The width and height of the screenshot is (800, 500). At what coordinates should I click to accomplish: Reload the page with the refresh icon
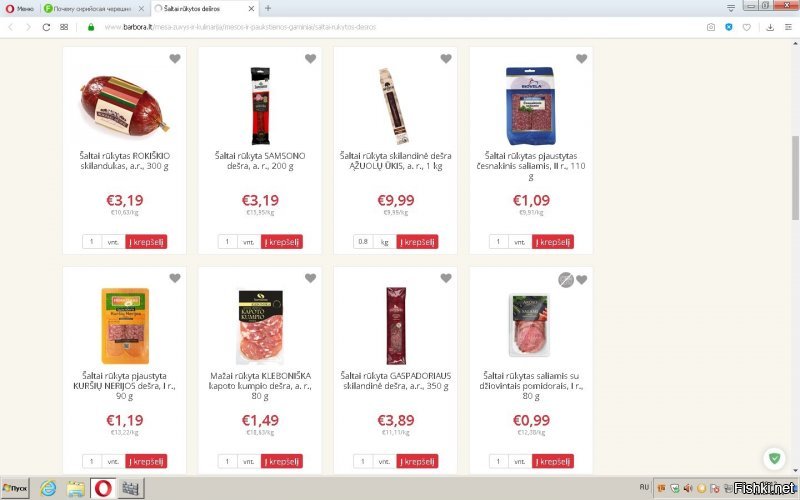click(46, 27)
